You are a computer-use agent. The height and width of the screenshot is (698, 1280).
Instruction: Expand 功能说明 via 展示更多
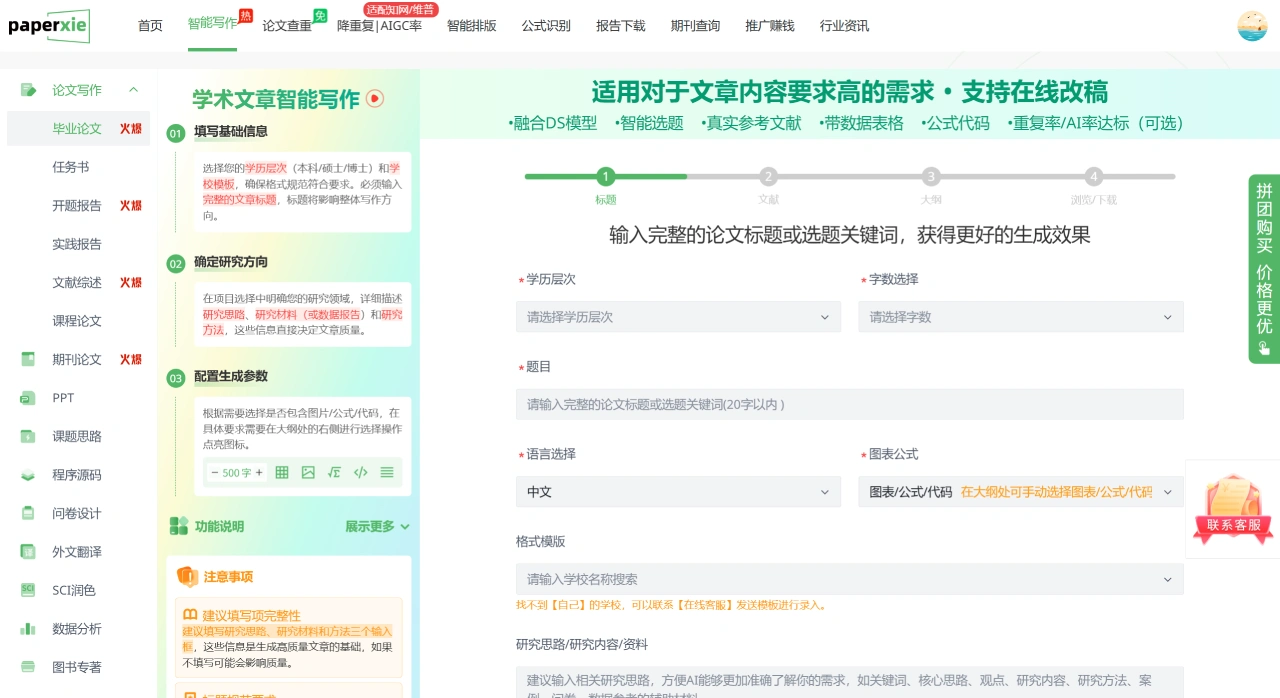[x=369, y=526]
